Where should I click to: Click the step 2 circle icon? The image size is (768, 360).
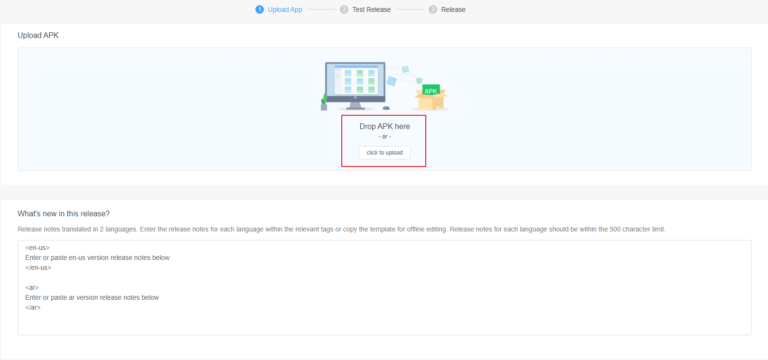[344, 9]
